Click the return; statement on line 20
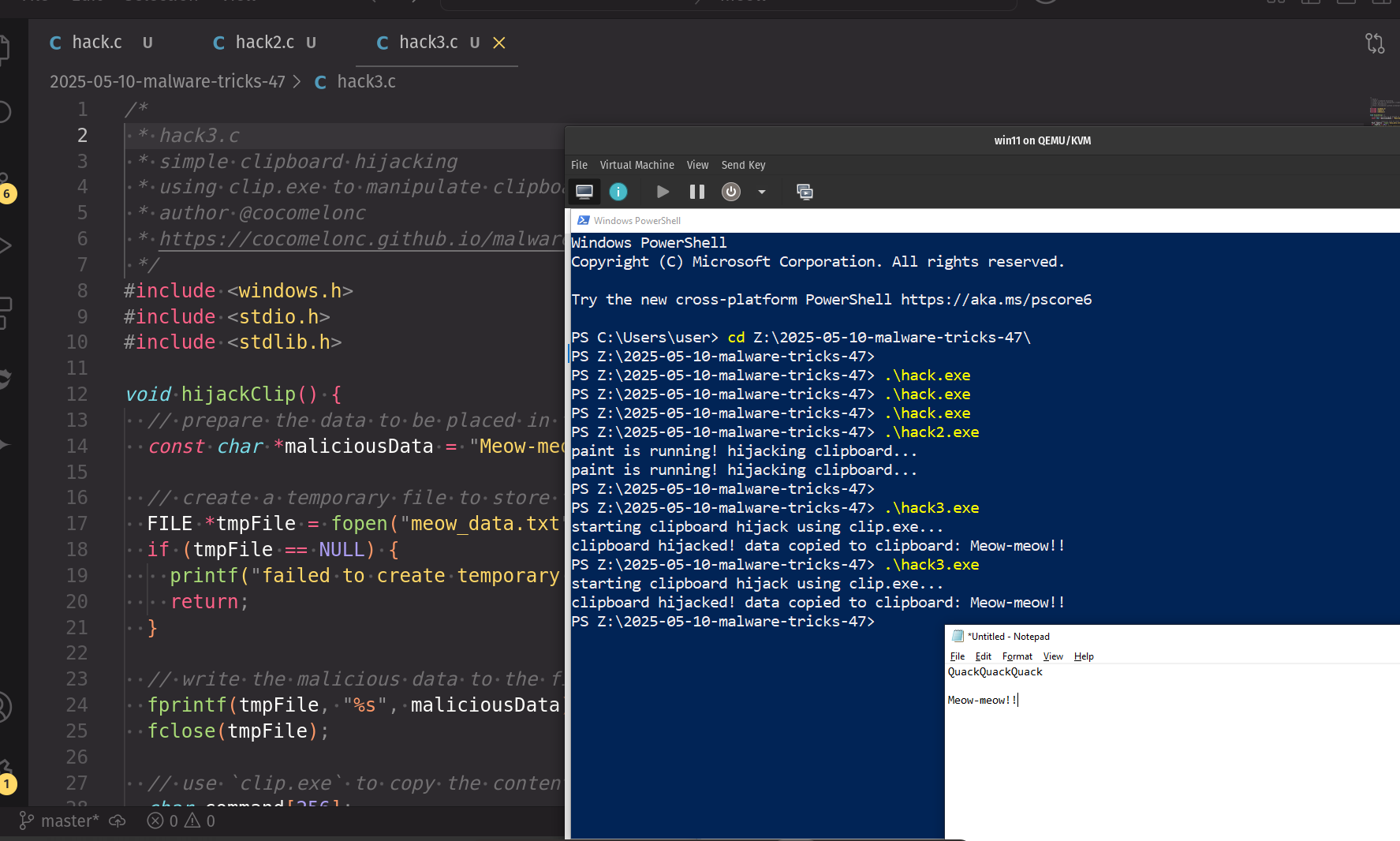 pyautogui.click(x=209, y=602)
